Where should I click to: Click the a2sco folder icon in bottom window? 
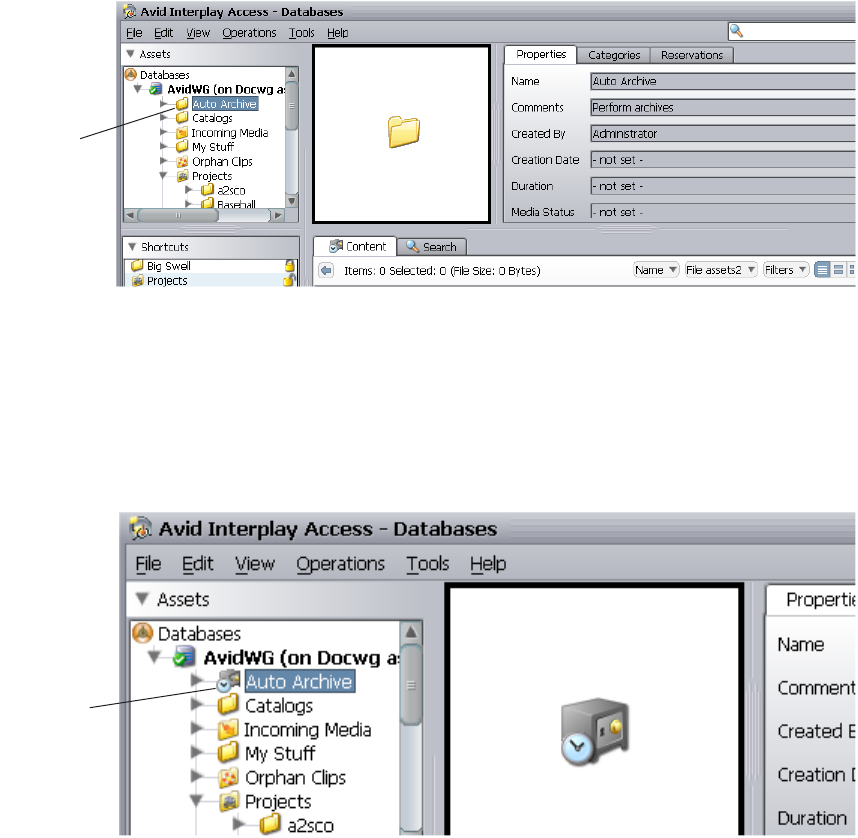pyautogui.click(x=270, y=824)
